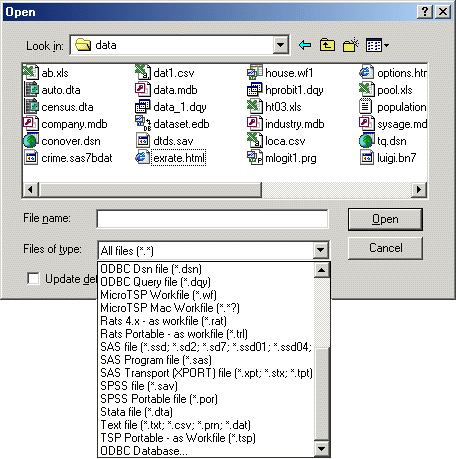
Task: Click the file type list scroll-down arrow
Action: pos(322,449)
